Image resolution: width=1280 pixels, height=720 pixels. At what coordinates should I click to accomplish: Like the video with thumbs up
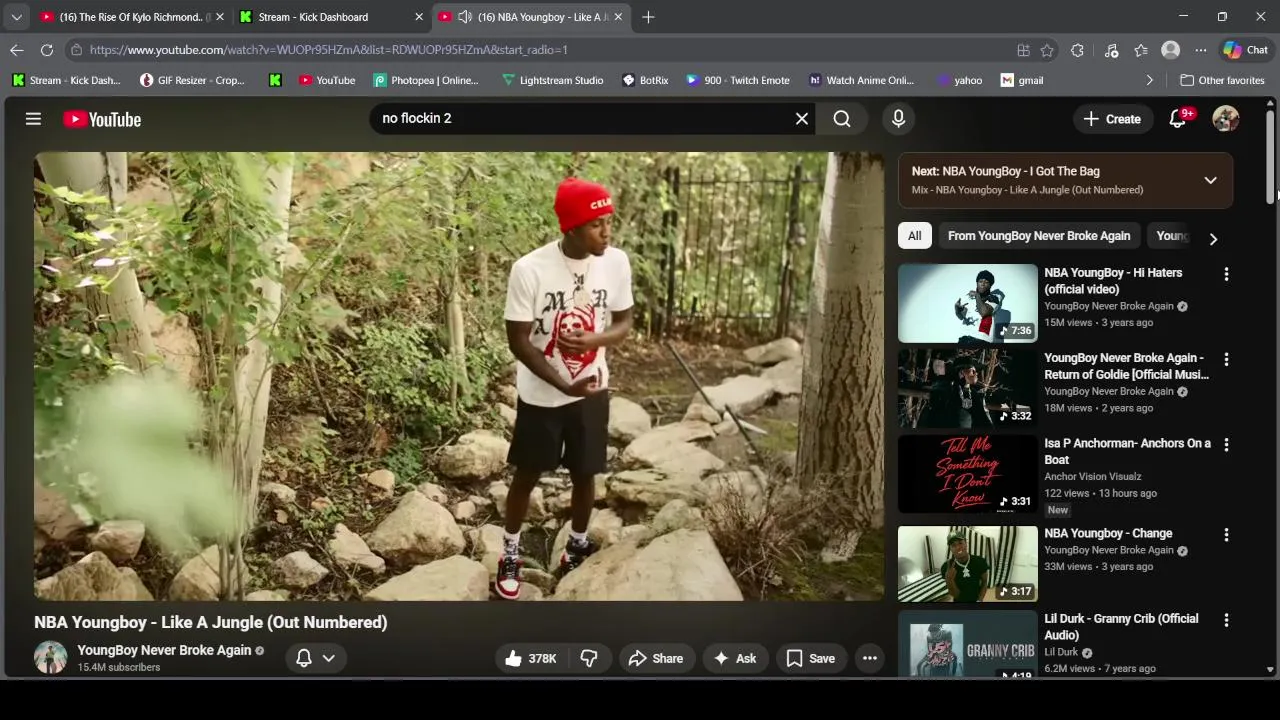tap(531, 658)
